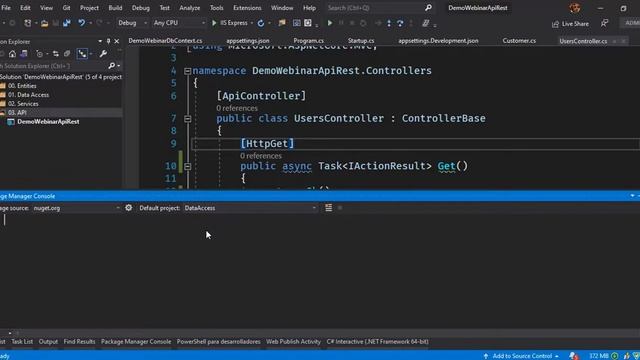
Task: Open Package Manager settings gear icon
Action: 129,208
